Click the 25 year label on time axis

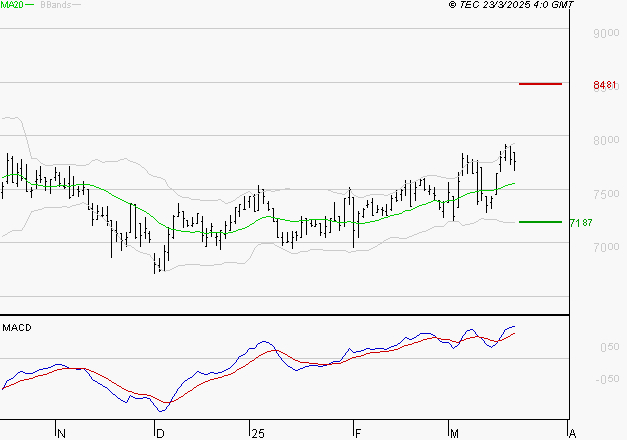coord(258,434)
